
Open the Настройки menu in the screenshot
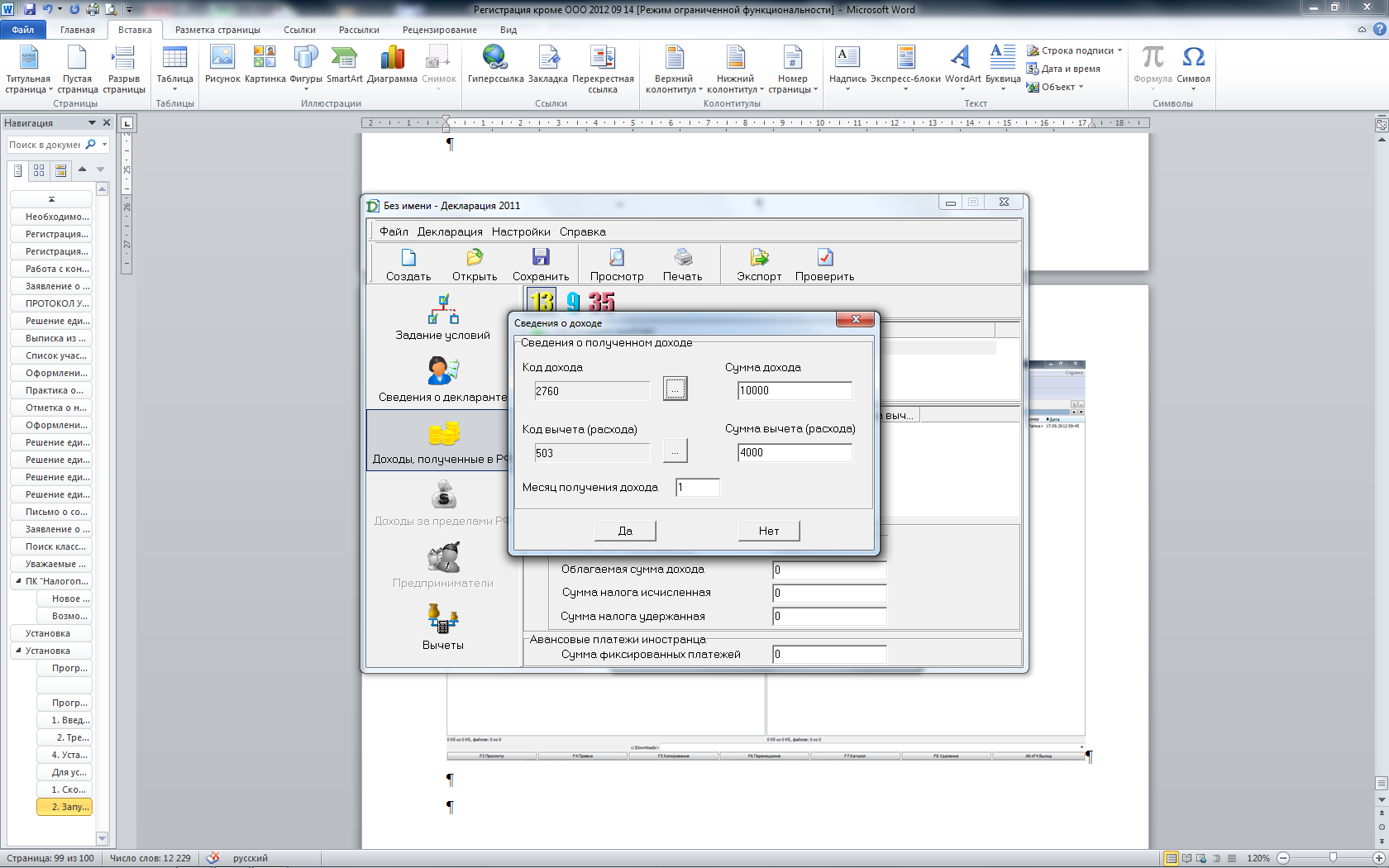pyautogui.click(x=521, y=231)
